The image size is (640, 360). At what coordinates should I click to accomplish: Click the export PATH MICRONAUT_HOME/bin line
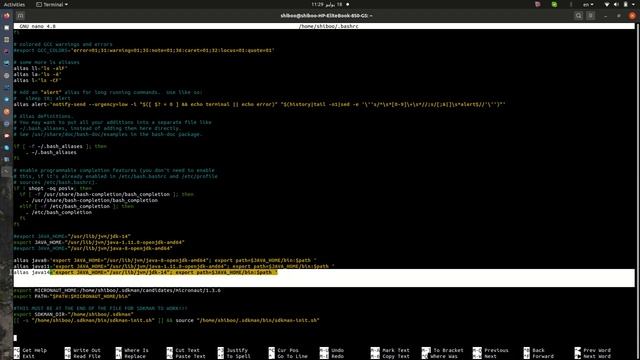(72, 296)
